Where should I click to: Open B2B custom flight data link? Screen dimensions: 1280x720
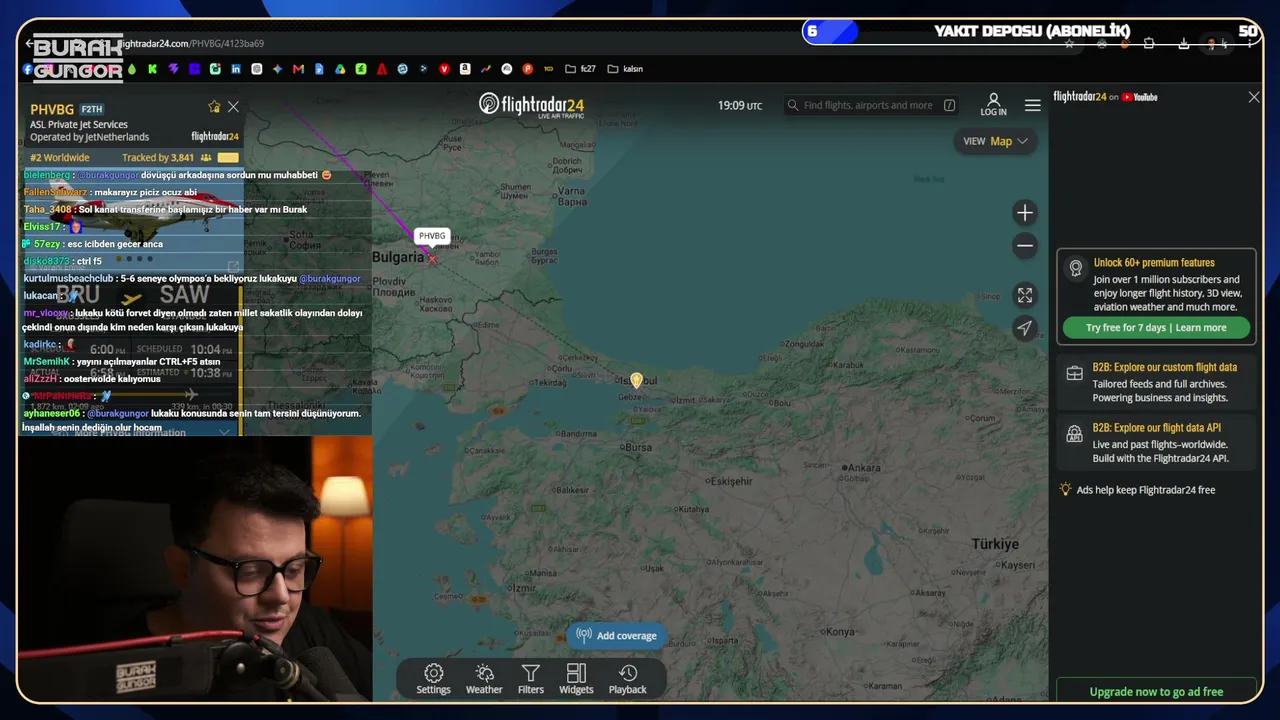tap(1156, 382)
